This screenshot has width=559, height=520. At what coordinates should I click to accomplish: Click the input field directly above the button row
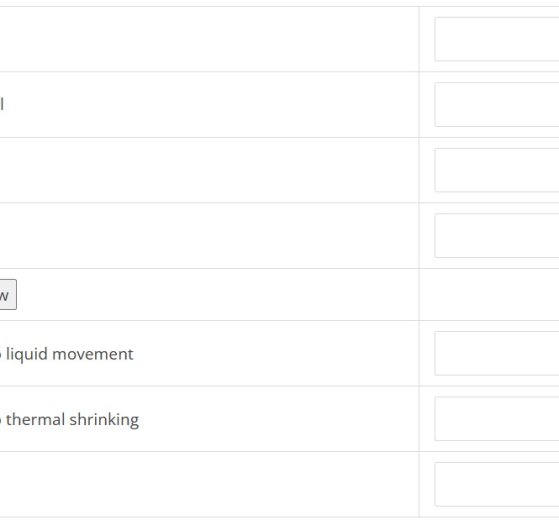click(x=497, y=236)
